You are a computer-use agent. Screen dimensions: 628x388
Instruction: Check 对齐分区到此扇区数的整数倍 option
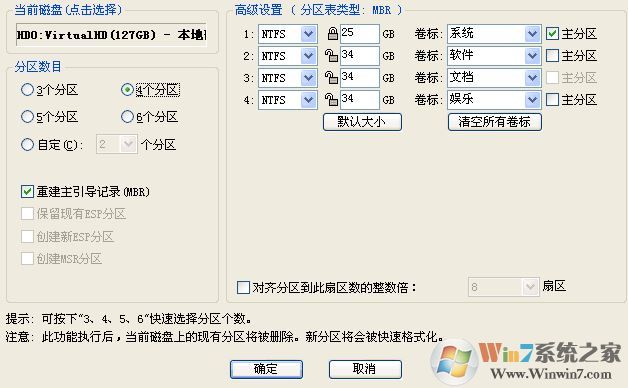243,287
